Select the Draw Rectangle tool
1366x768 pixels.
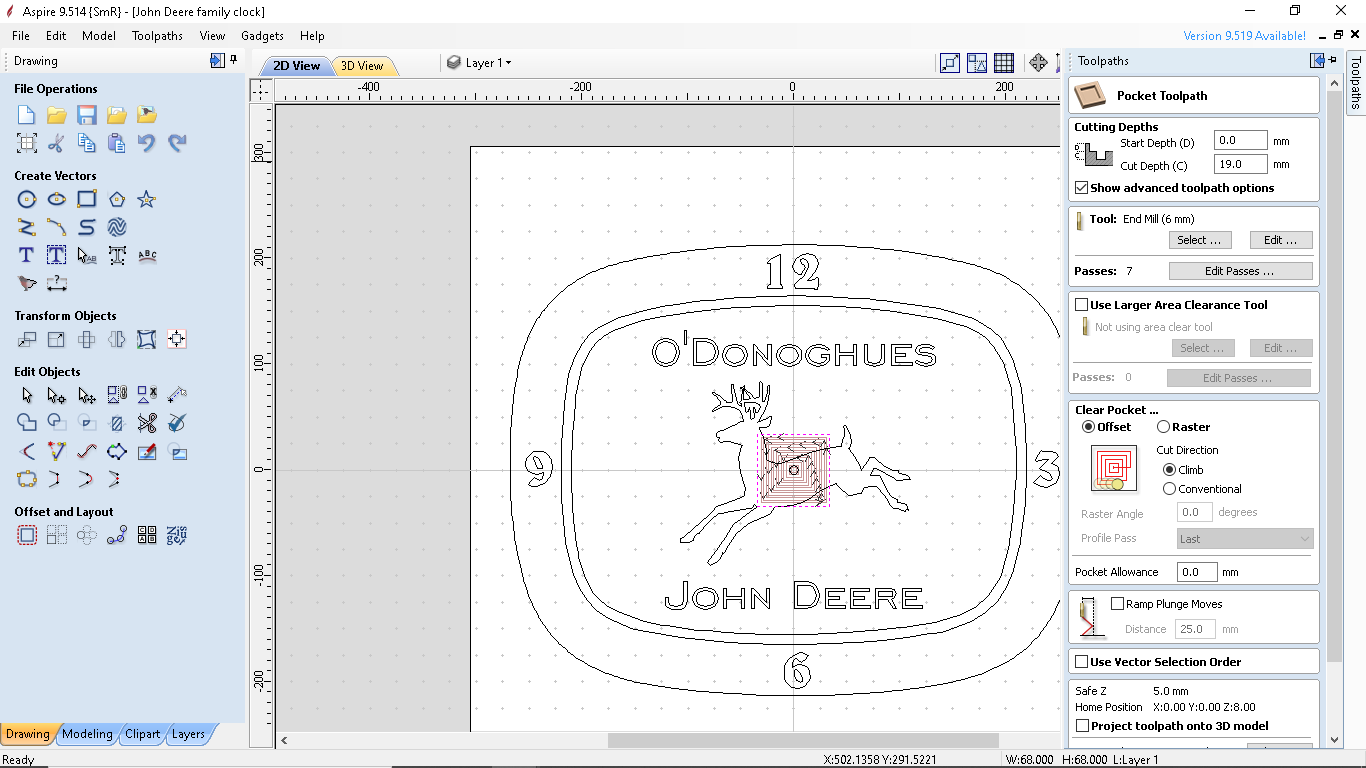[86, 199]
